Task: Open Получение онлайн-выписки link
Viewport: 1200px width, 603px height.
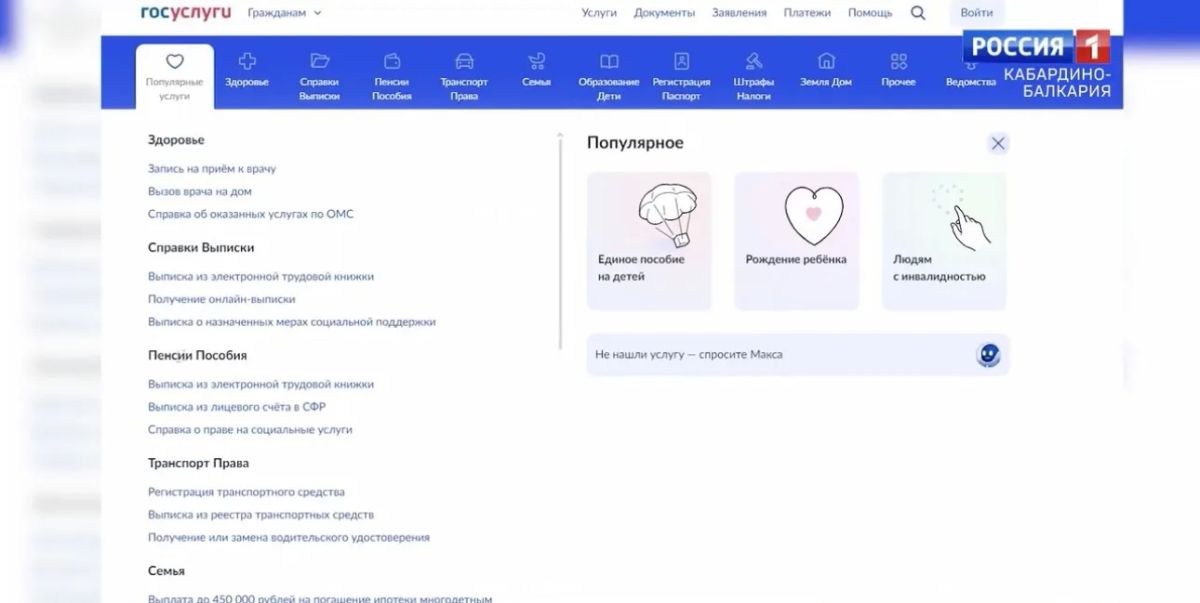Action: (x=222, y=299)
